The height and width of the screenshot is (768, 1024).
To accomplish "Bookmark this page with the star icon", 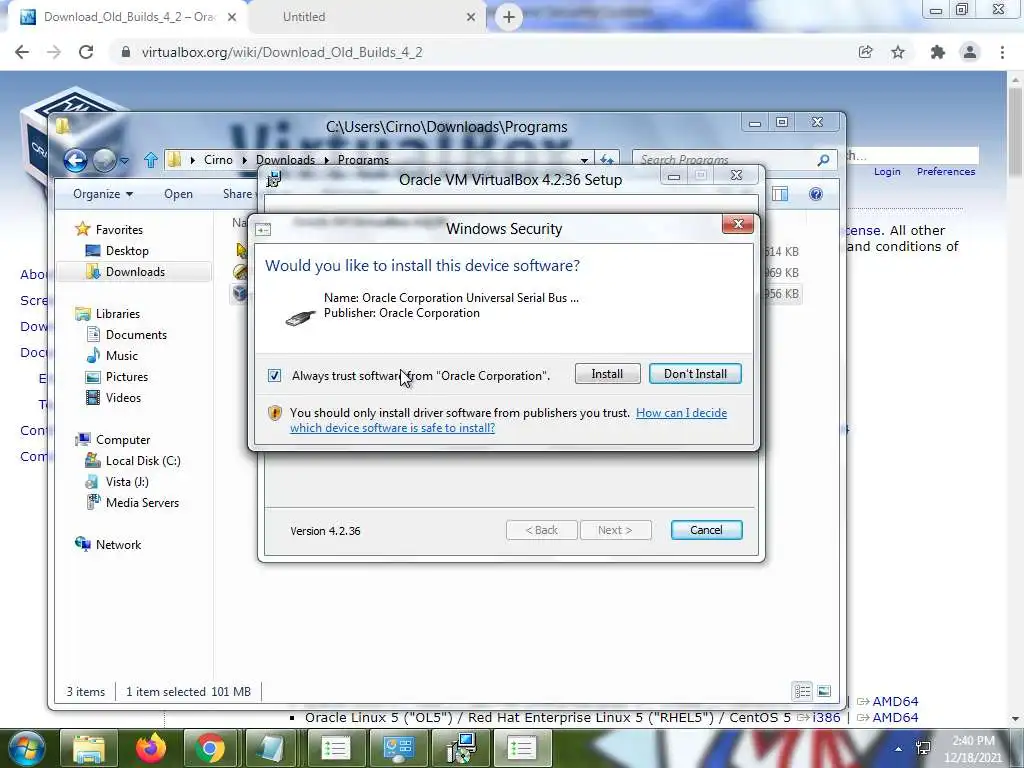I will [898, 52].
